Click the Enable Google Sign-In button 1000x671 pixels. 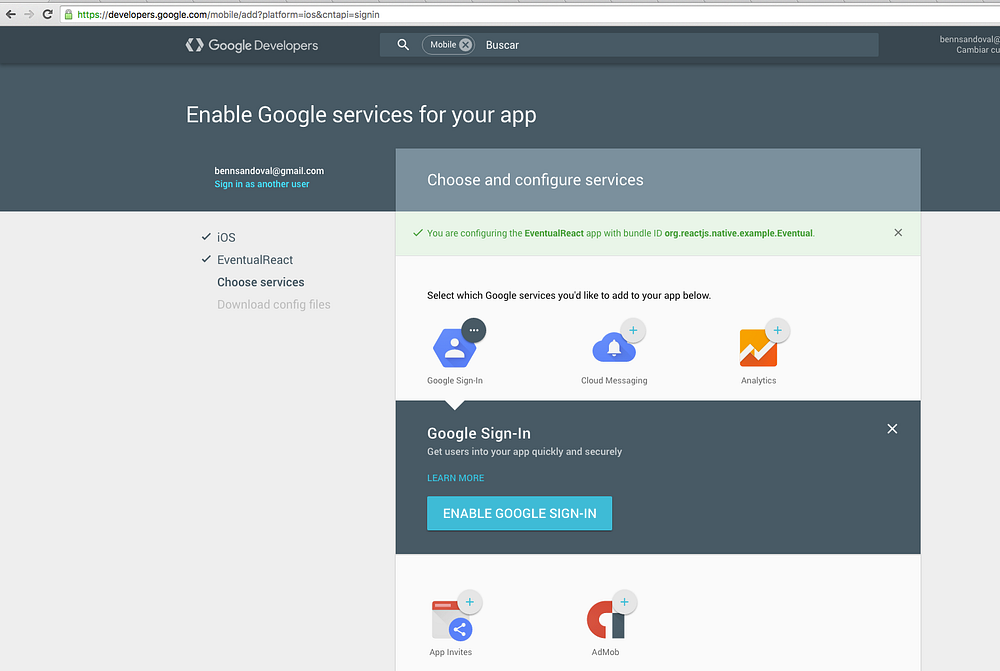pos(519,513)
